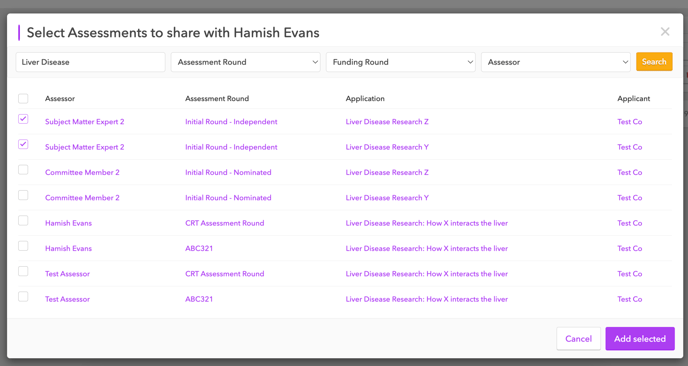Open How X interacts application in Test Assessor ABC321 row
This screenshot has width=688, height=366.
(x=426, y=299)
